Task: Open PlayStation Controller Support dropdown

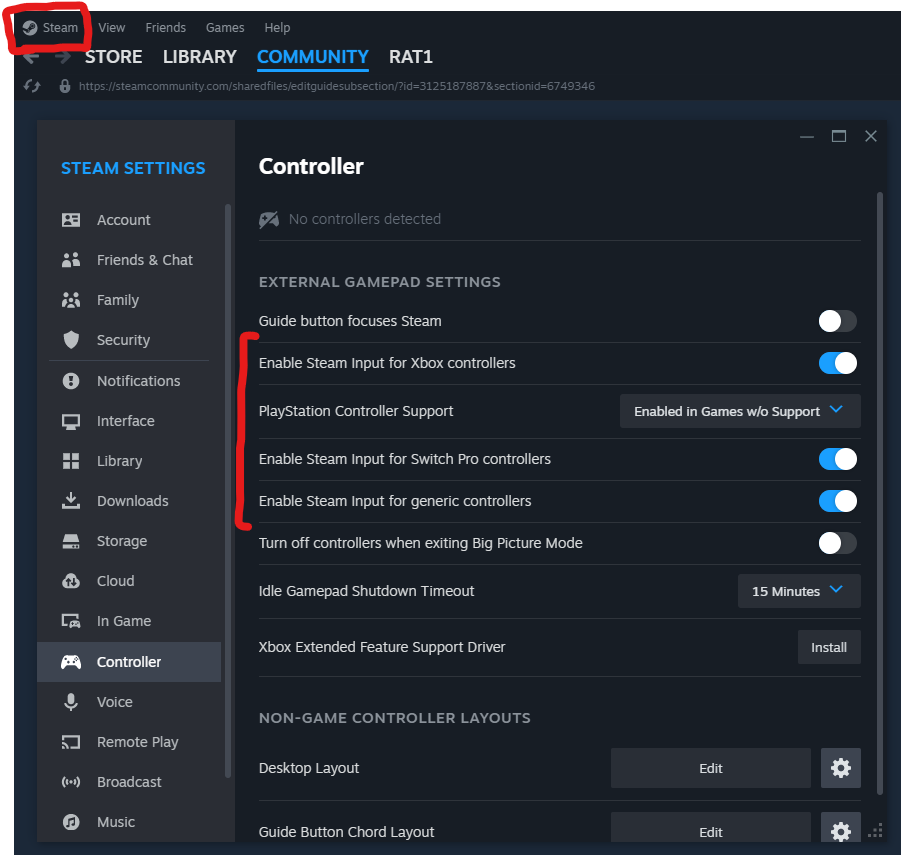Action: [740, 411]
